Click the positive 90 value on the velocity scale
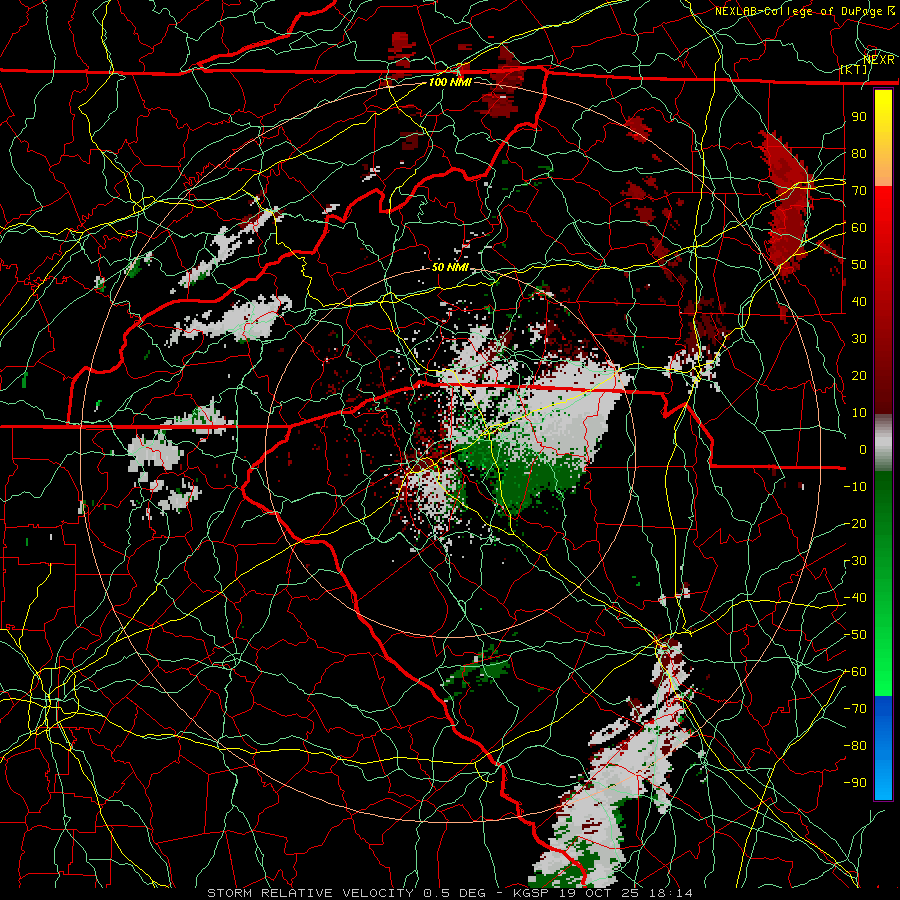The image size is (900, 900). 859,117
